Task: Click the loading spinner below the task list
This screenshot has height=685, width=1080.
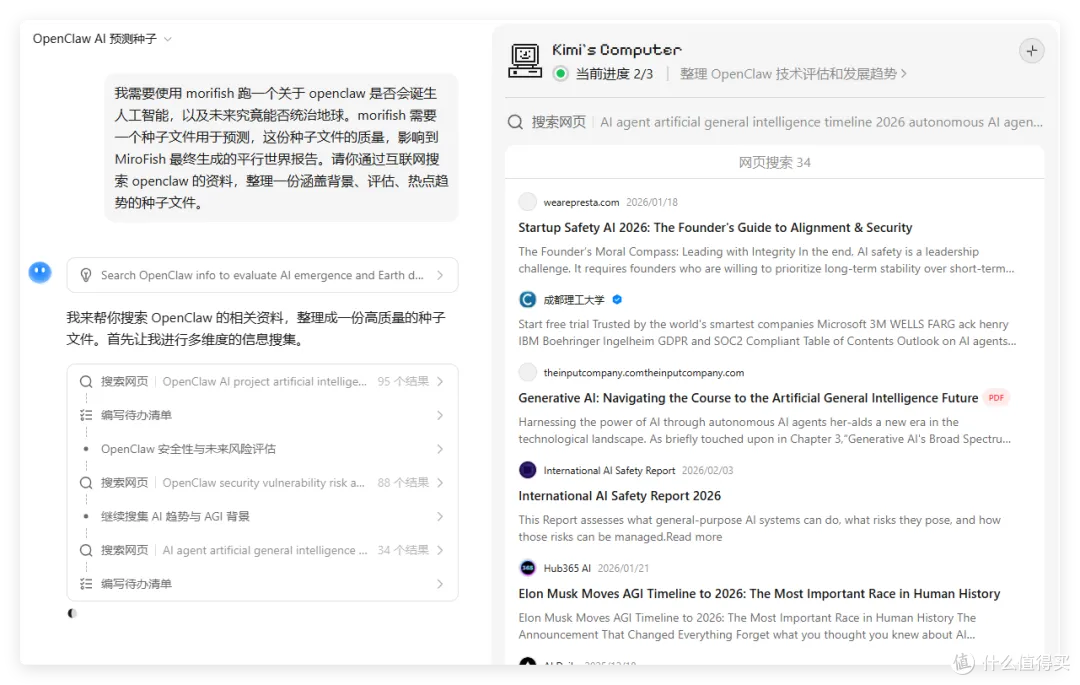Action: (72, 613)
